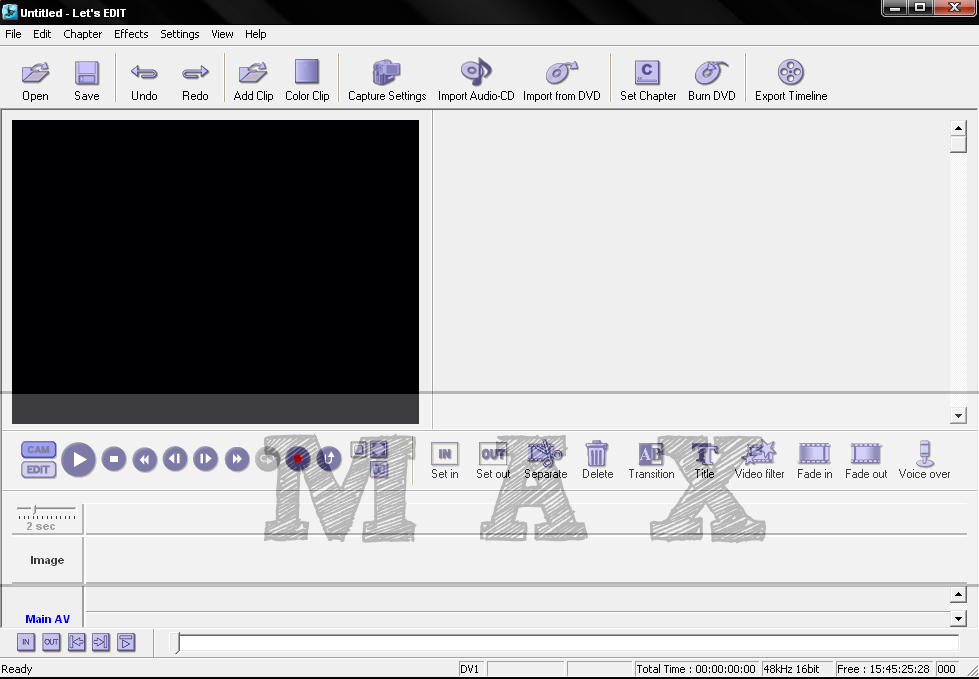
Task: Add a Transition effect
Action: 651,461
